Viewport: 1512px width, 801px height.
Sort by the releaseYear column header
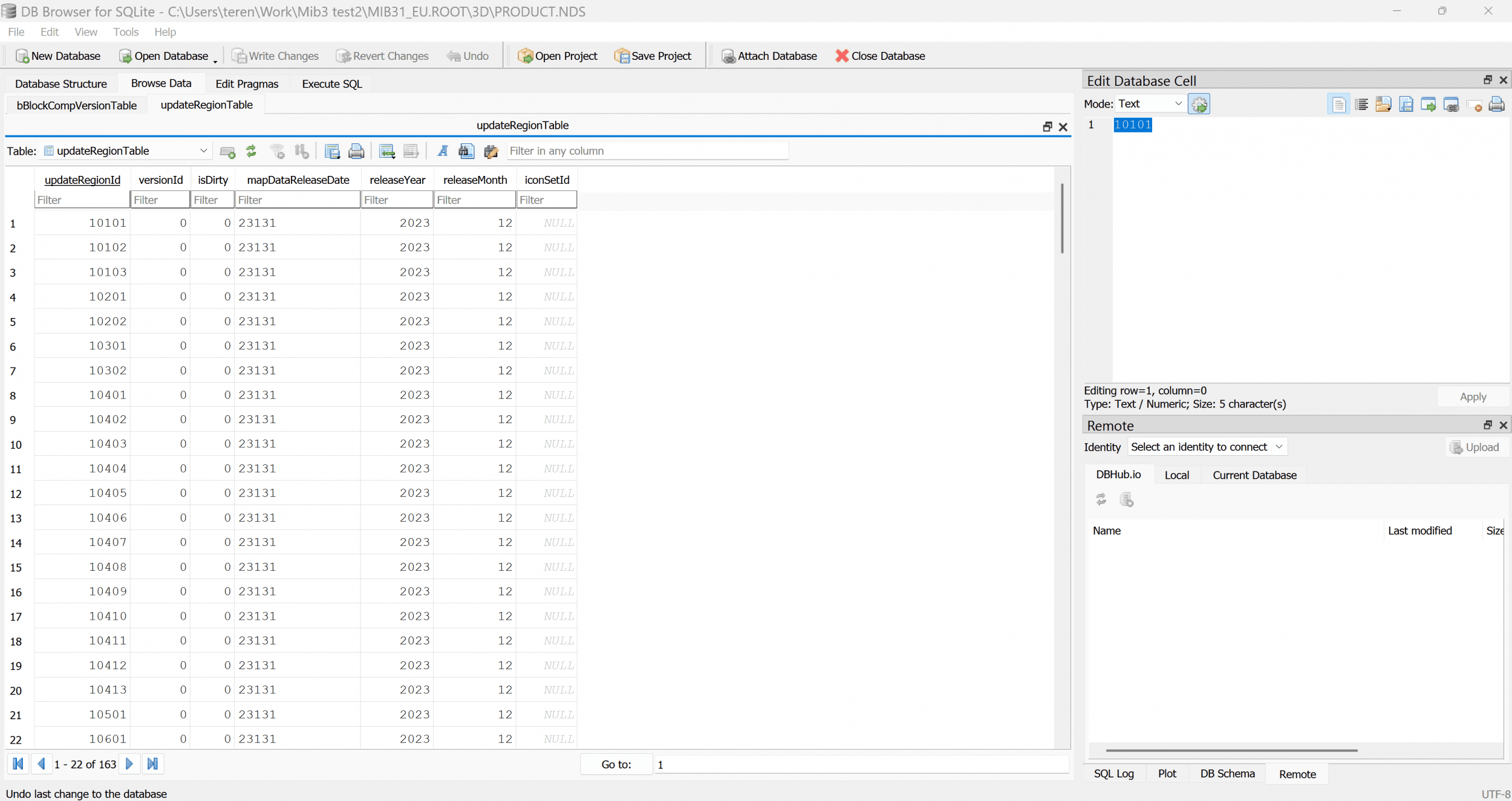tap(397, 180)
